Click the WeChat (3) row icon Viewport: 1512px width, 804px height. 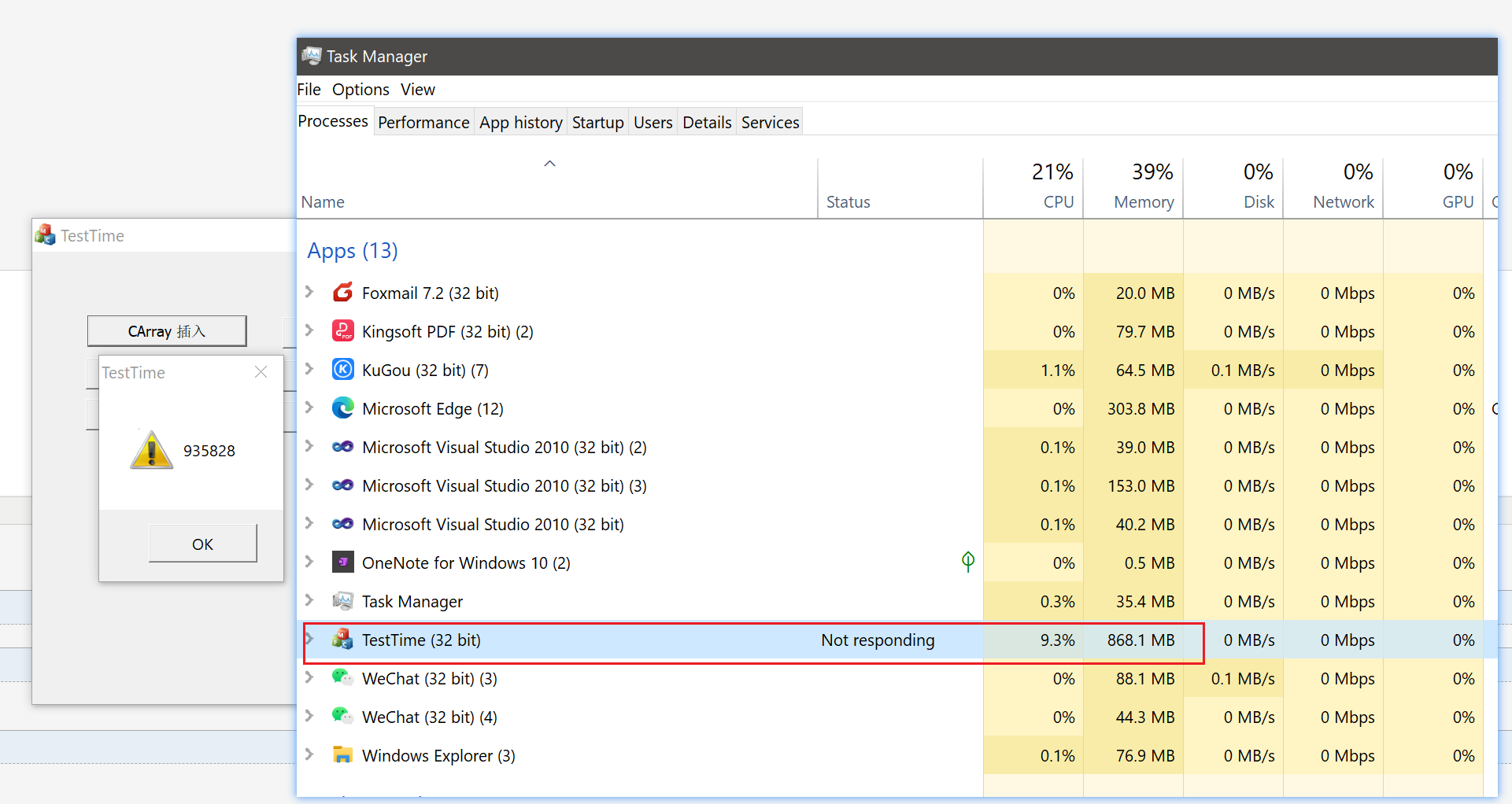pos(342,677)
